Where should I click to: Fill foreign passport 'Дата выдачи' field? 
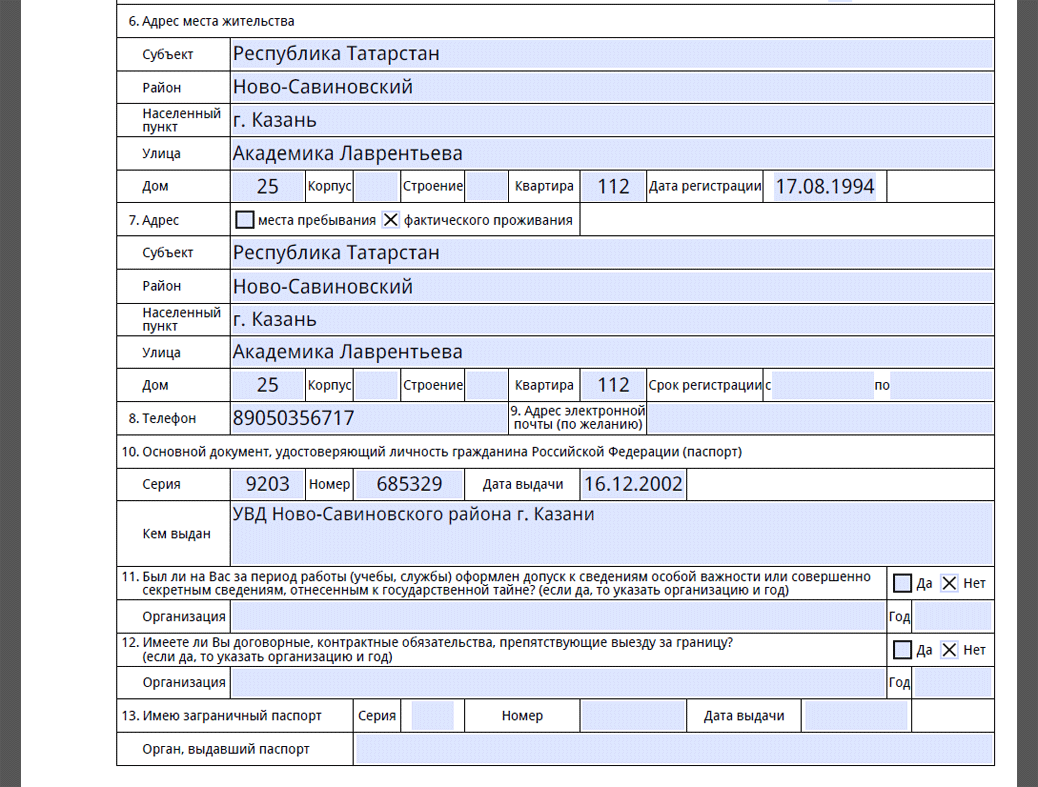tap(856, 716)
